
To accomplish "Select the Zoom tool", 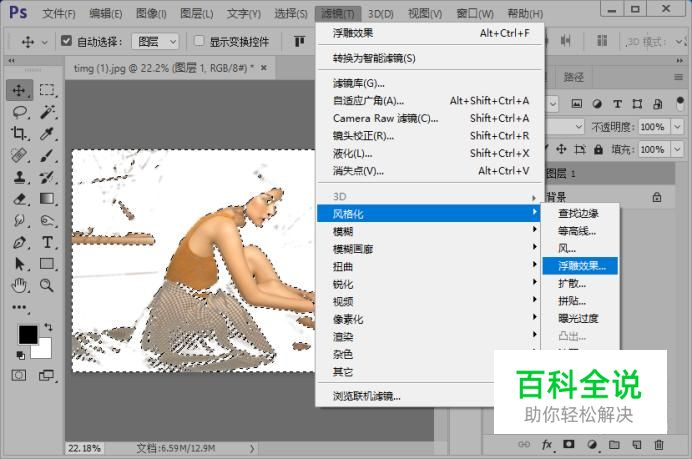I will tap(47, 286).
